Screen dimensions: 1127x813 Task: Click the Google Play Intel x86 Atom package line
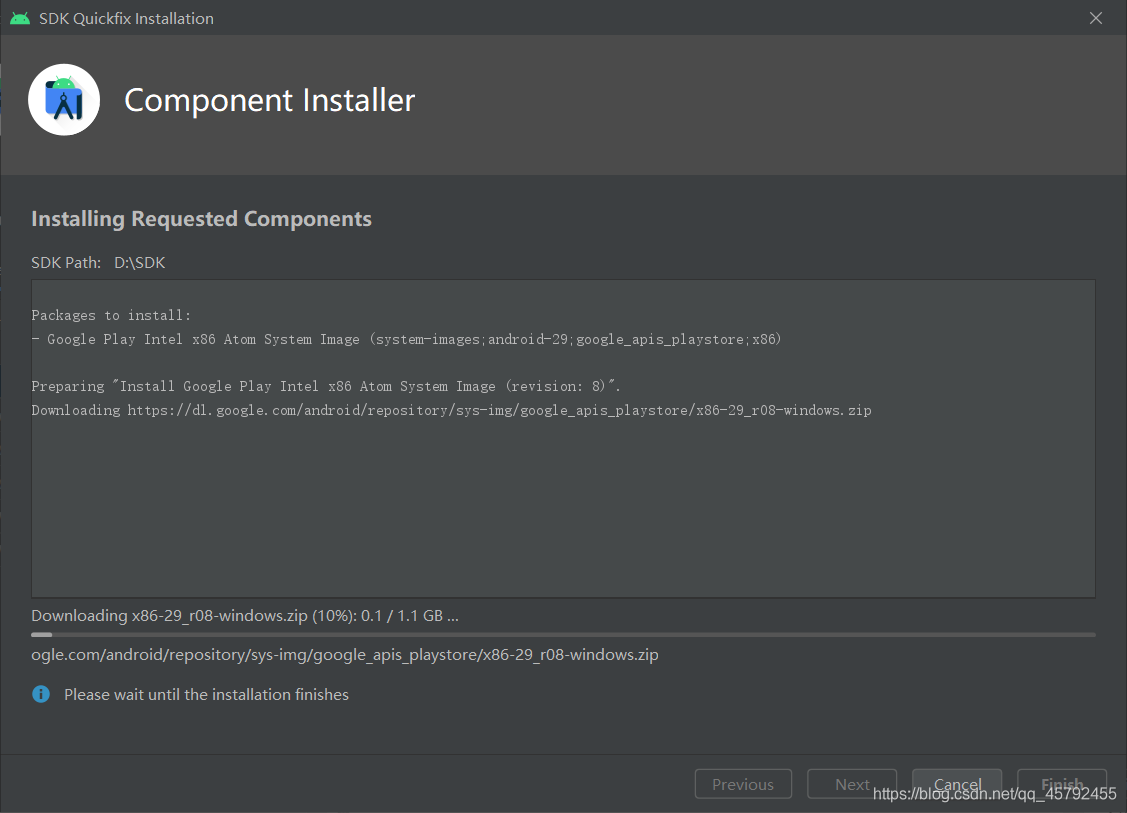pyautogui.click(x=407, y=339)
